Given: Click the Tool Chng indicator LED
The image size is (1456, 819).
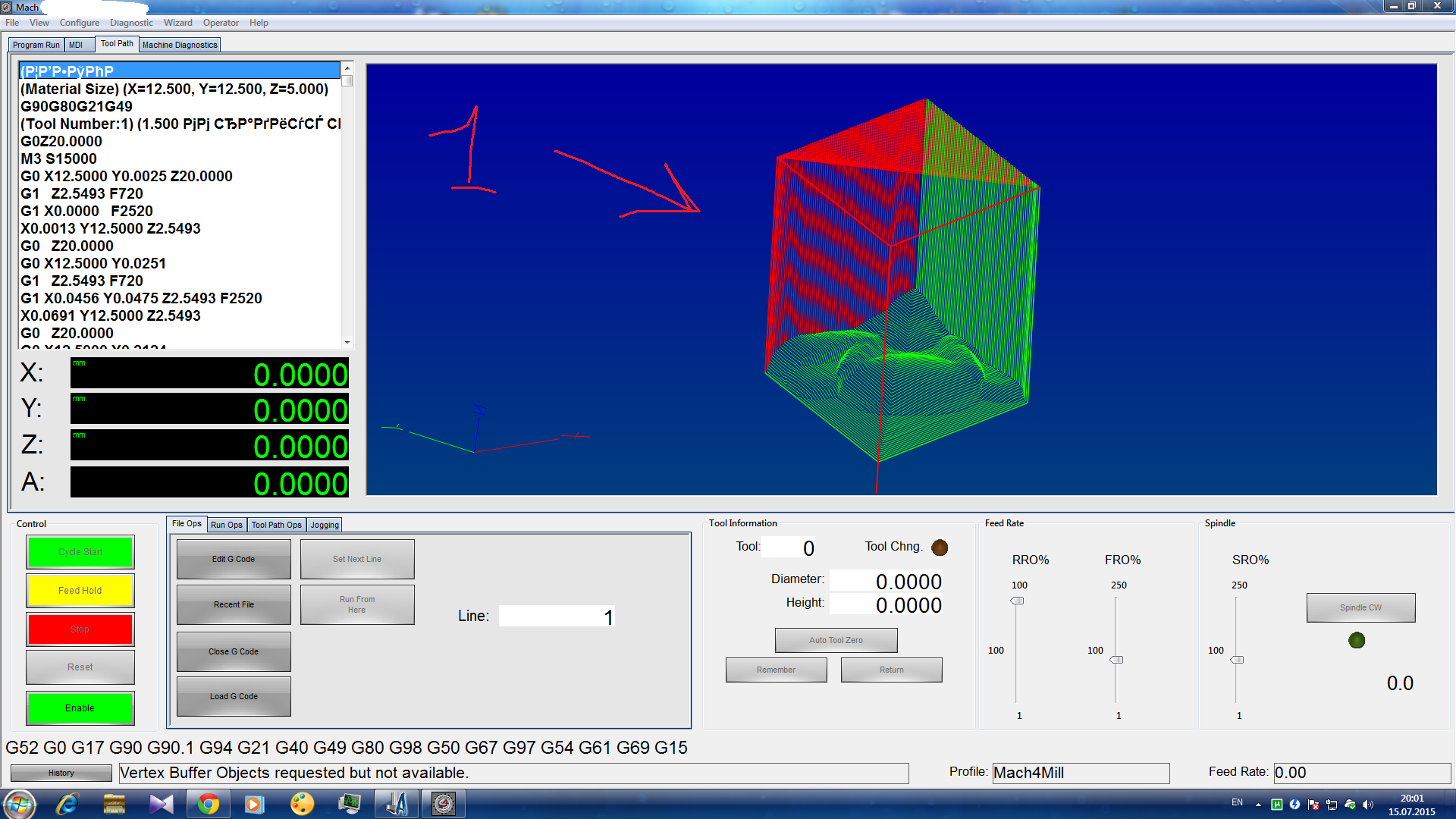Looking at the screenshot, I should tap(939, 548).
